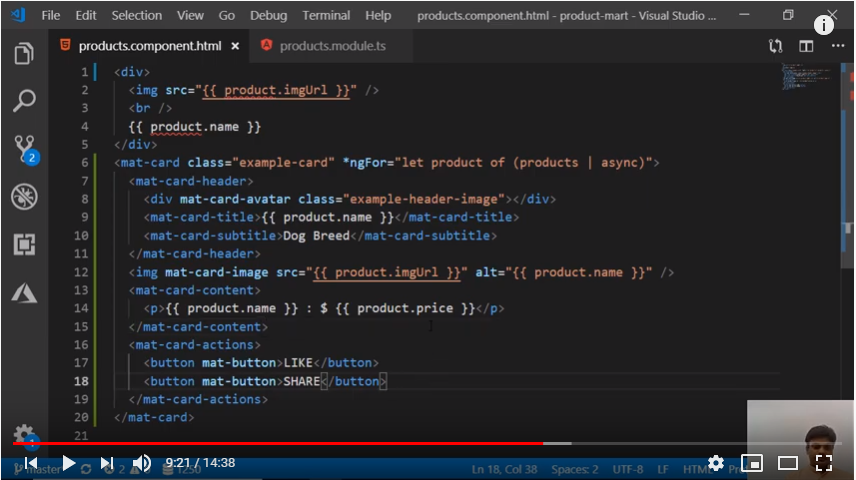Open the editor More Actions ellipsis menu
This screenshot has height=480, width=856.
pyautogui.click(x=837, y=46)
